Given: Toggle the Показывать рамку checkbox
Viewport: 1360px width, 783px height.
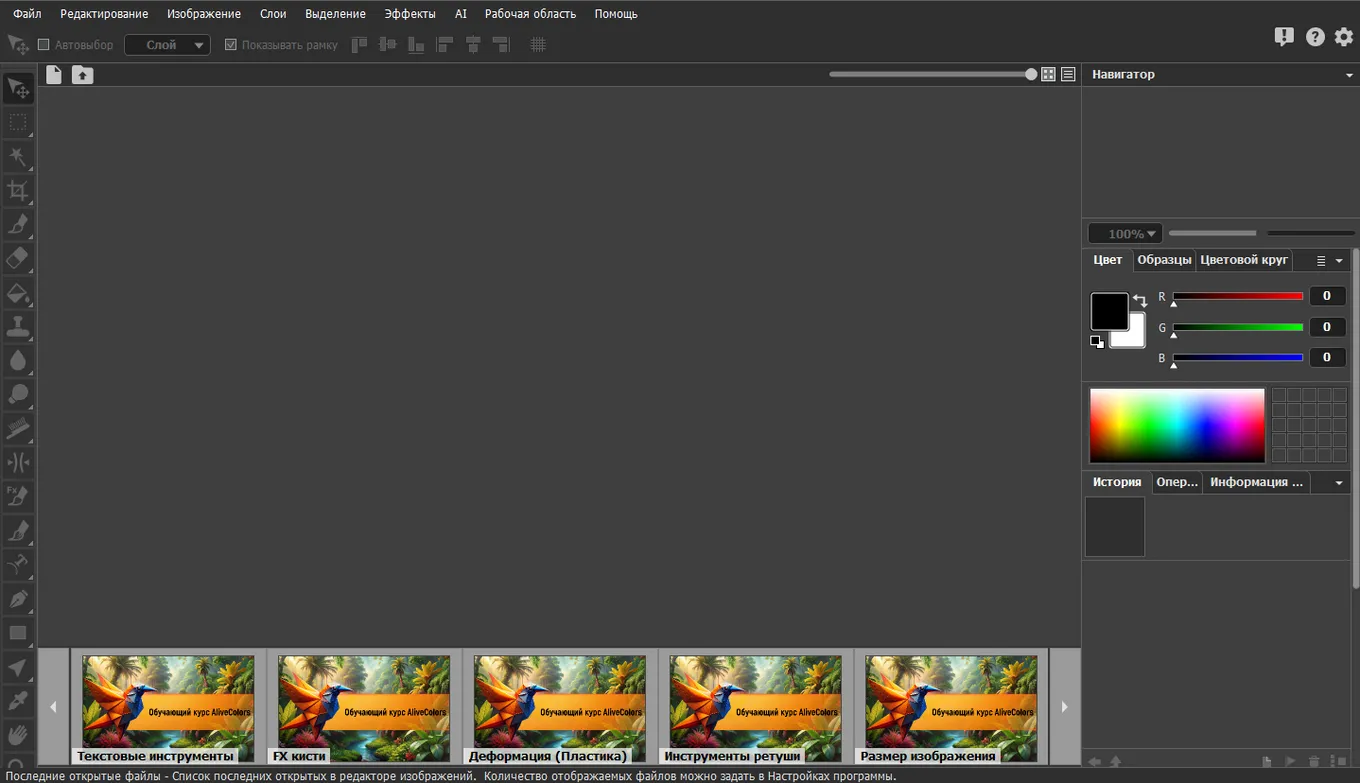Looking at the screenshot, I should tap(231, 45).
